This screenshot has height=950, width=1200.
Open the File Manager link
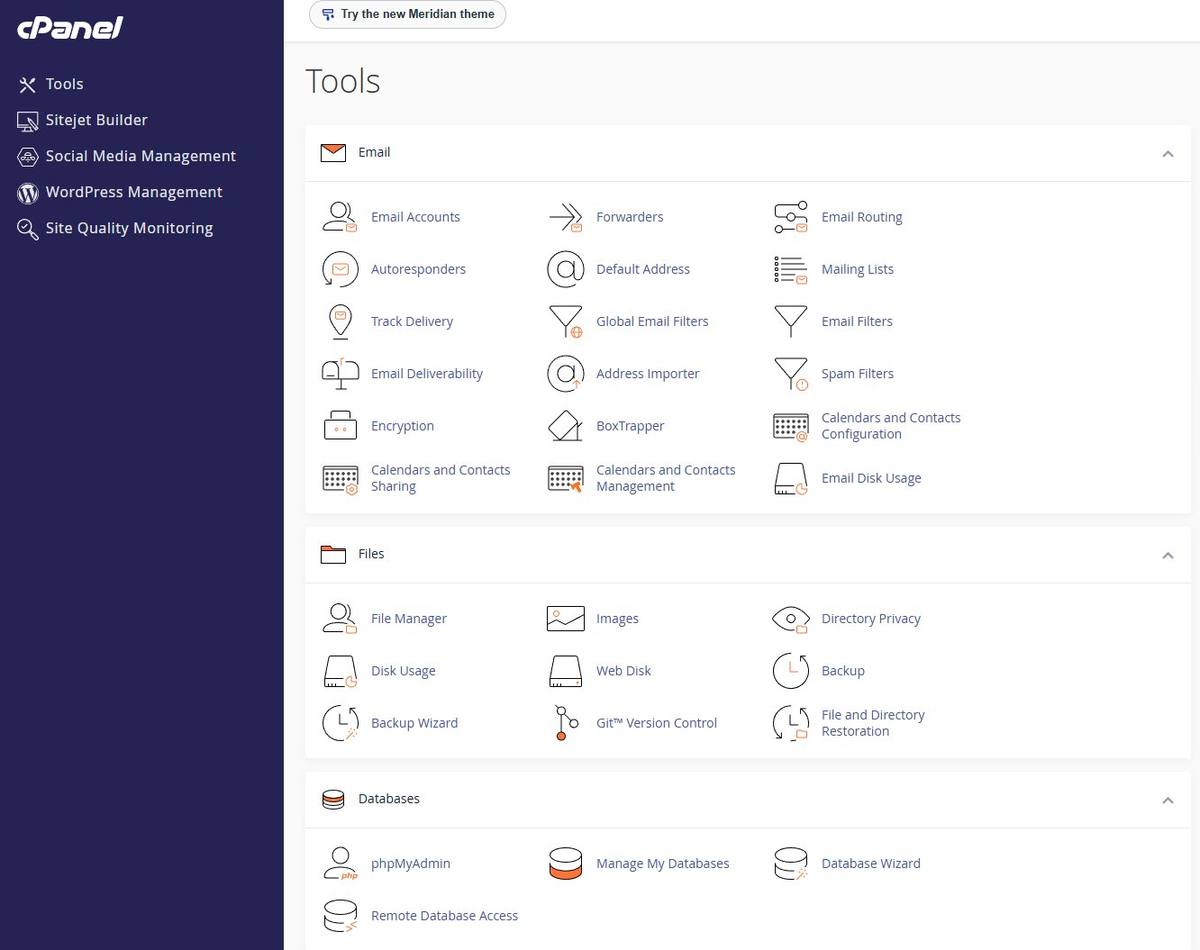click(408, 618)
